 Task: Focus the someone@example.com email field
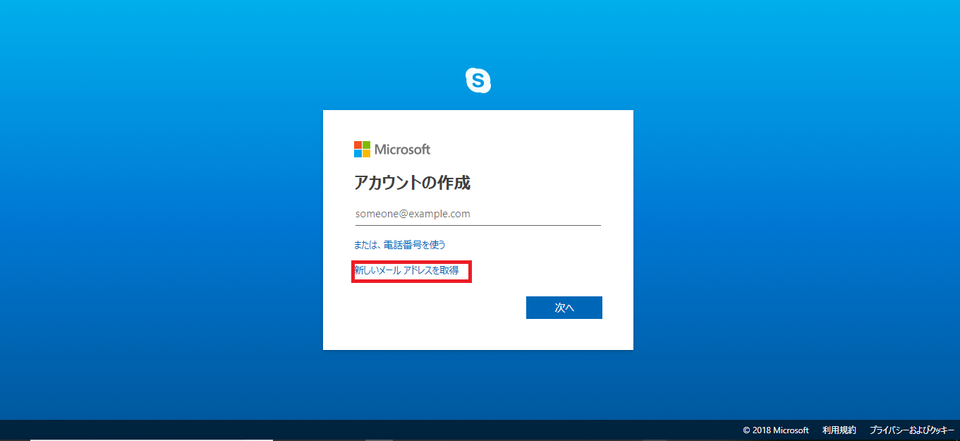[478, 214]
